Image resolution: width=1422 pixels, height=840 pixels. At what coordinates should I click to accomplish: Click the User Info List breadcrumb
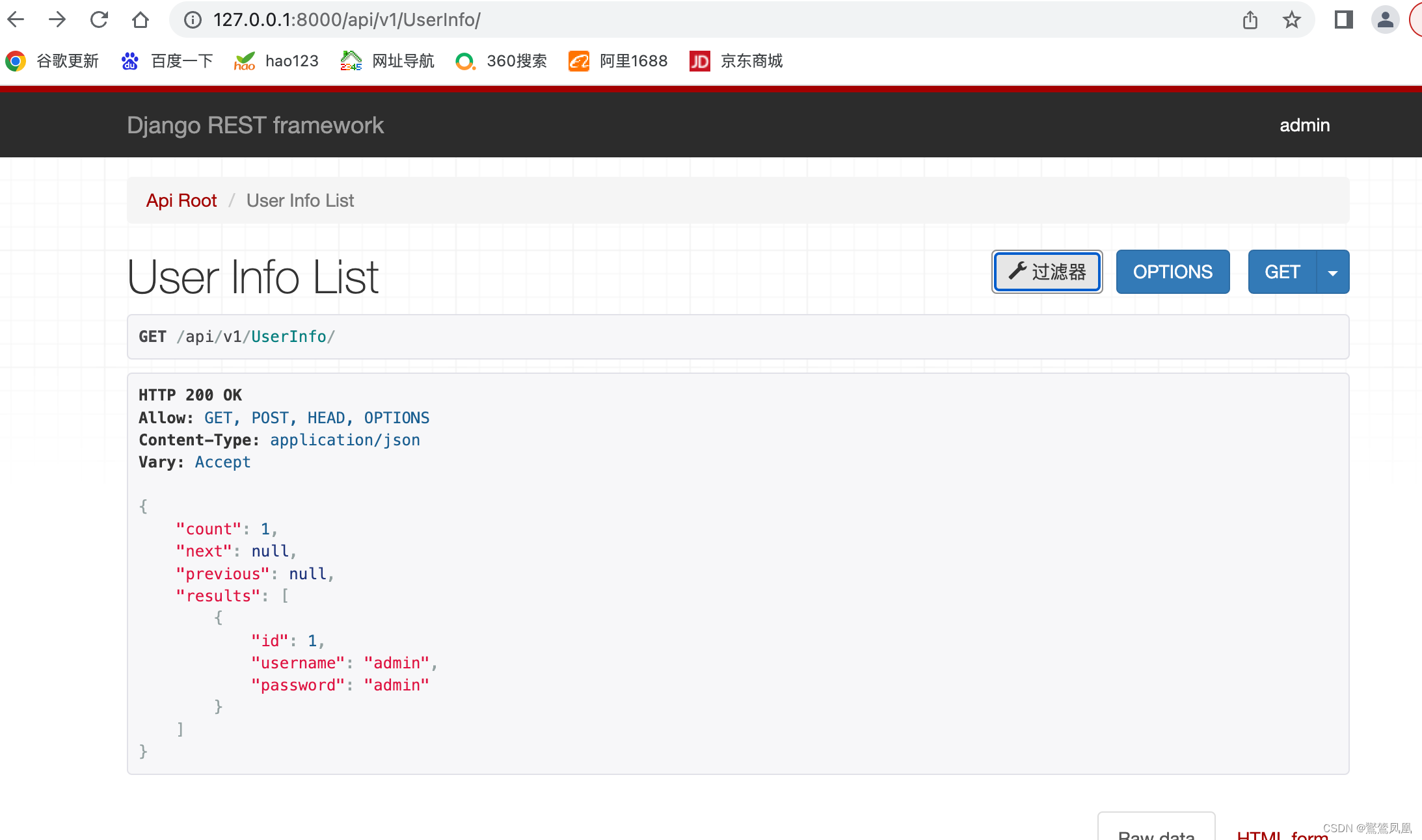300,200
